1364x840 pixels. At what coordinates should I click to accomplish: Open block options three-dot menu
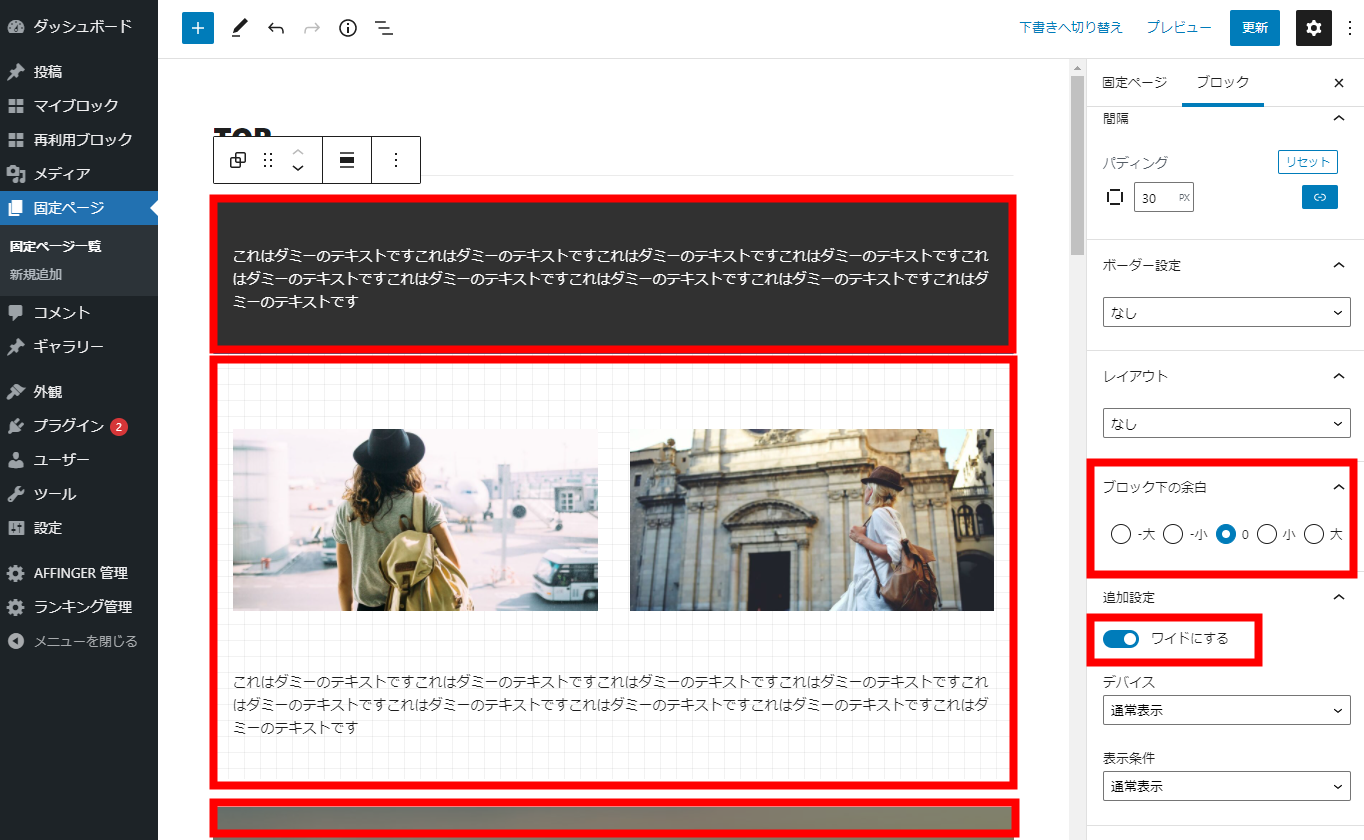point(396,160)
